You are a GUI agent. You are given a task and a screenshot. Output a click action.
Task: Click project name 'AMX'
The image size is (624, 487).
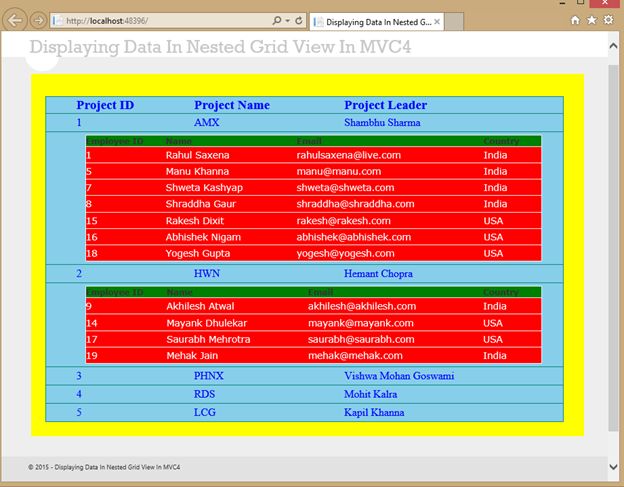pos(207,123)
